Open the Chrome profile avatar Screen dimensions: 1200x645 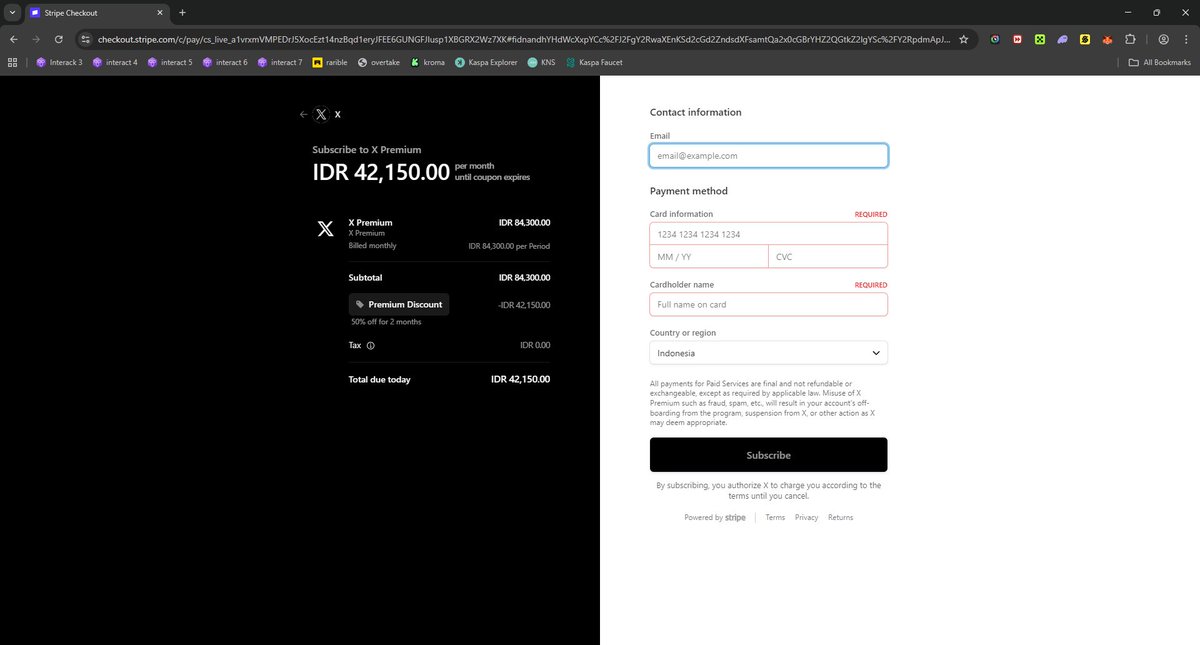[x=1164, y=40]
